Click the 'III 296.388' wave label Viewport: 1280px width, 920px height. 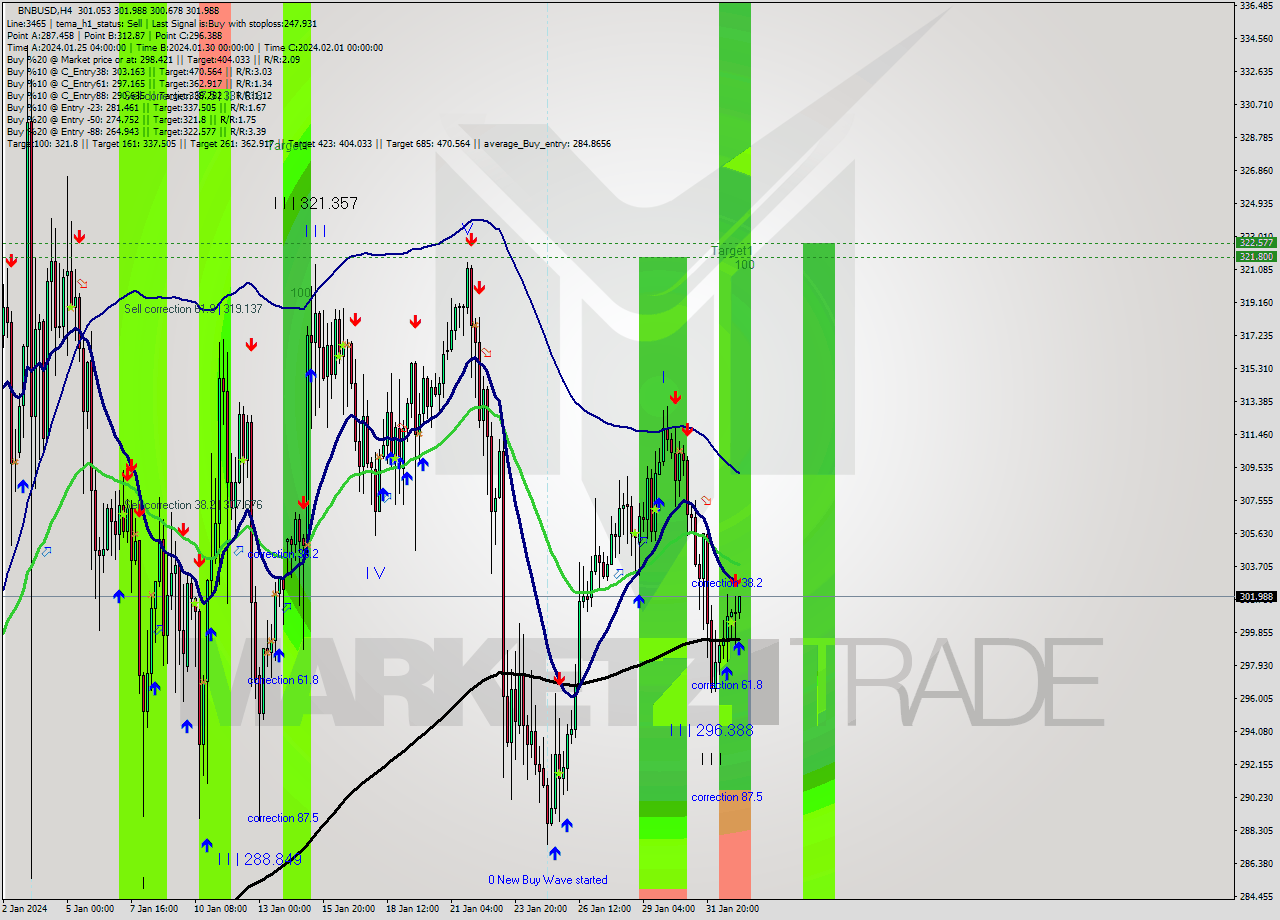click(711, 731)
